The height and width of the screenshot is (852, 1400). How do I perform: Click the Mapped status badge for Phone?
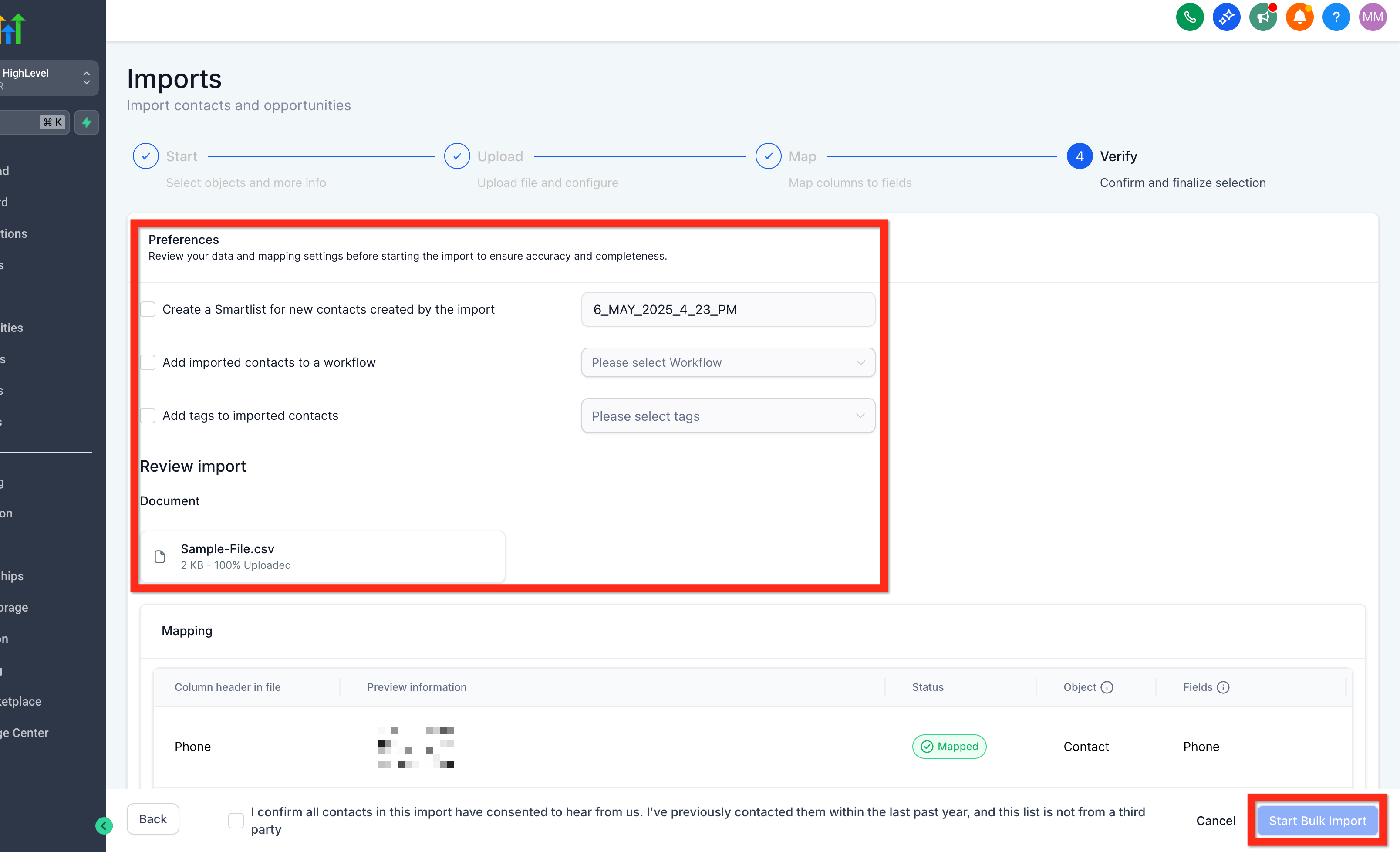[x=949, y=746]
